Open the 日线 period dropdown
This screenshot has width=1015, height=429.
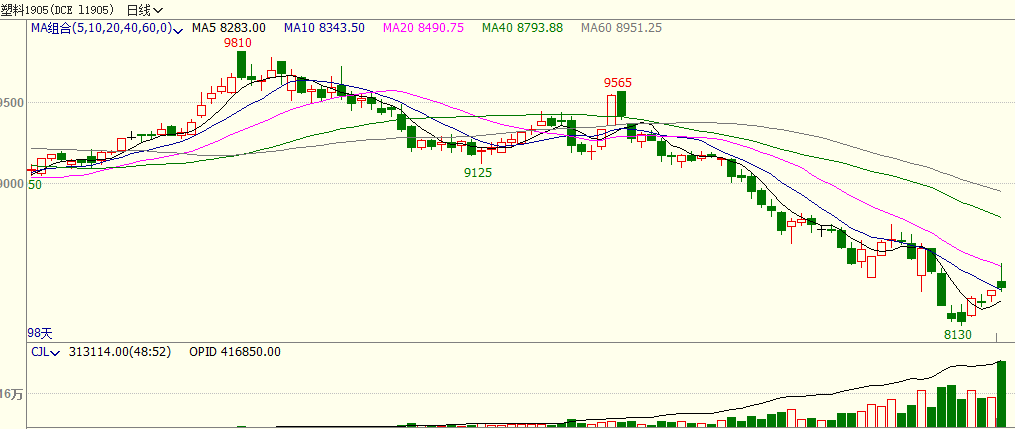(x=145, y=10)
